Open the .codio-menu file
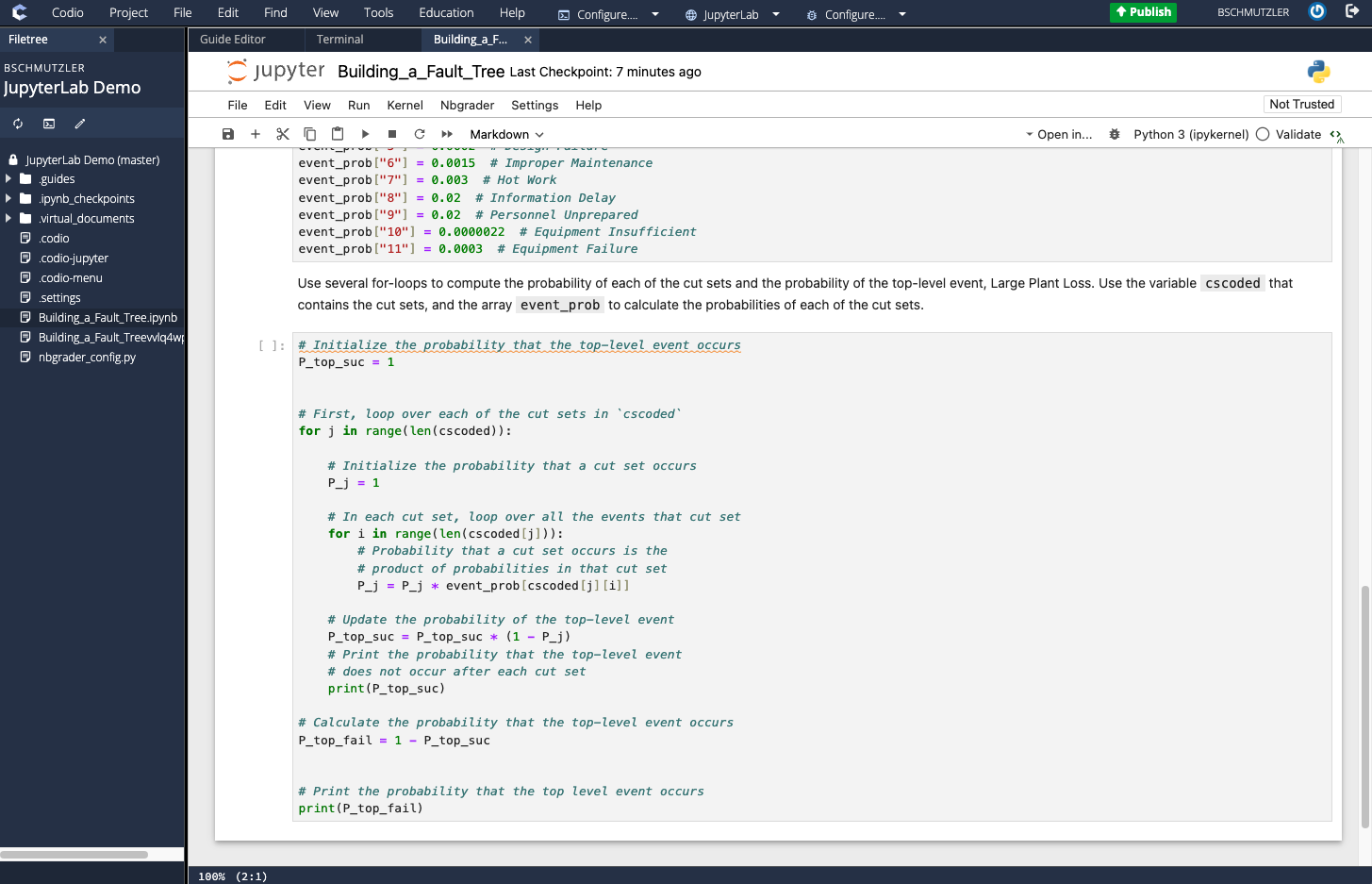 pos(71,277)
